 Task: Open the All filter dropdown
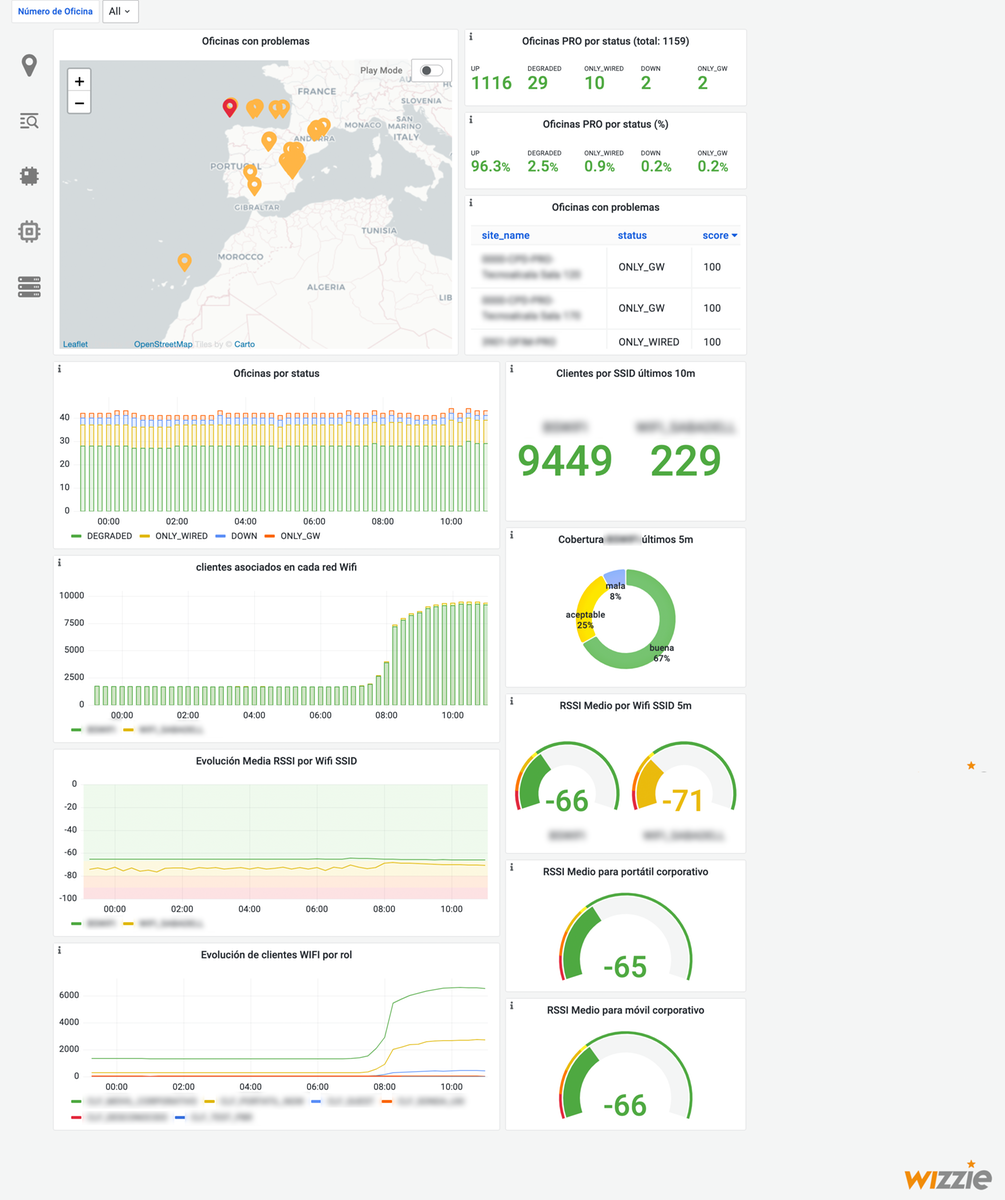pos(120,11)
